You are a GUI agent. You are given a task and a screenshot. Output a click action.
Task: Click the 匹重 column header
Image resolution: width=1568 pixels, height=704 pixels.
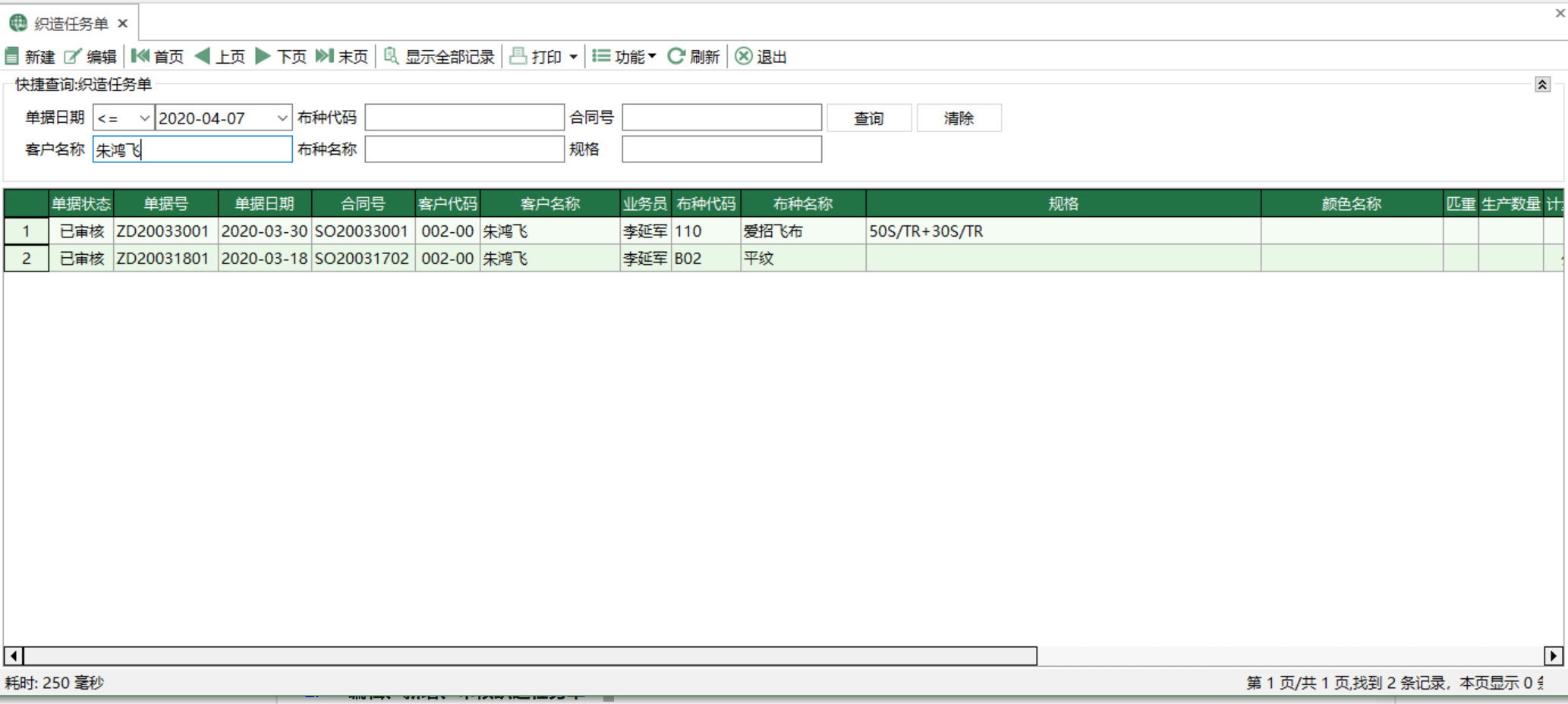(x=1460, y=203)
